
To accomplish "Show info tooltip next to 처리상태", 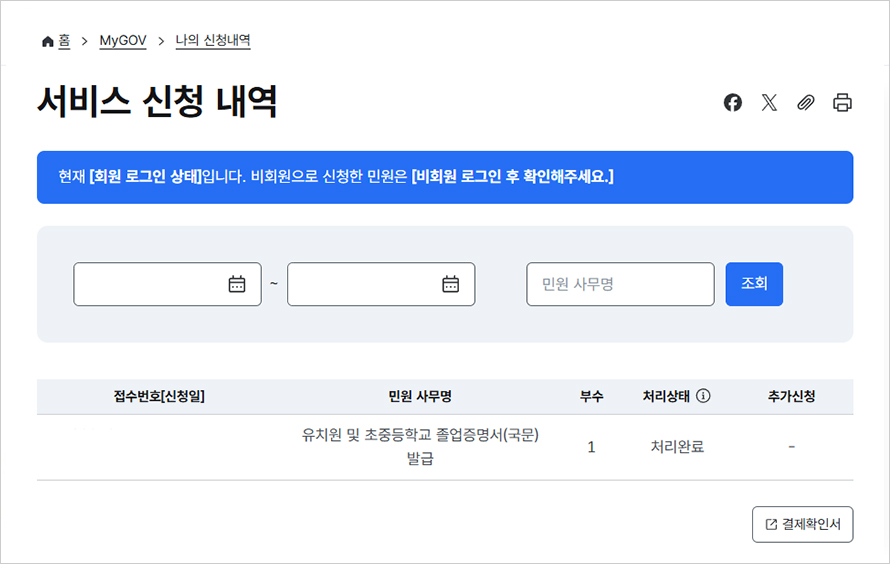I will click(x=703, y=396).
